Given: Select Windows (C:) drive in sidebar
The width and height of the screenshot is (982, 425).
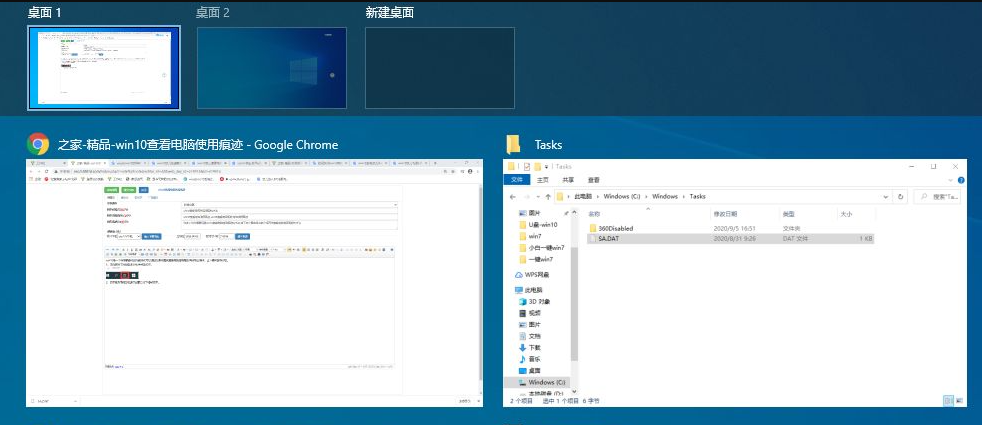Looking at the screenshot, I should pyautogui.click(x=547, y=382).
